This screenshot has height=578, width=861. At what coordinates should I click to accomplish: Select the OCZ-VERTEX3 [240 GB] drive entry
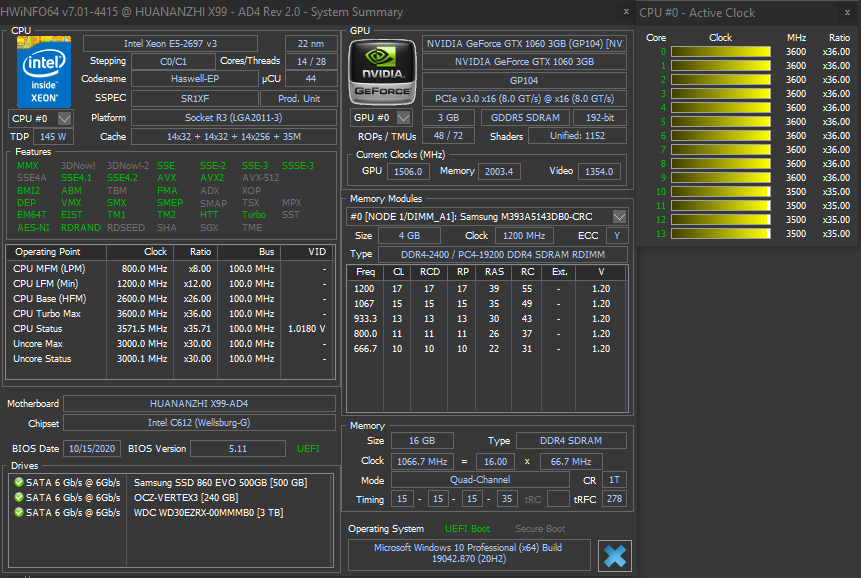coord(186,497)
